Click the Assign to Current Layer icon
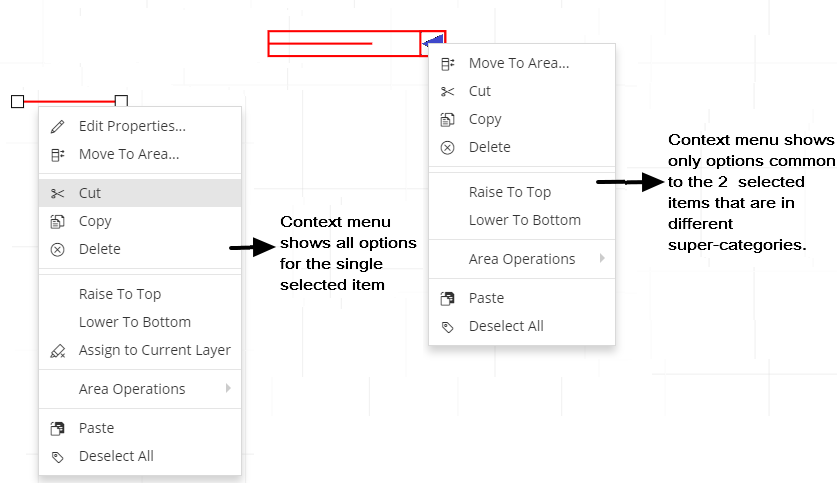The width and height of the screenshot is (837, 483). pos(57,351)
